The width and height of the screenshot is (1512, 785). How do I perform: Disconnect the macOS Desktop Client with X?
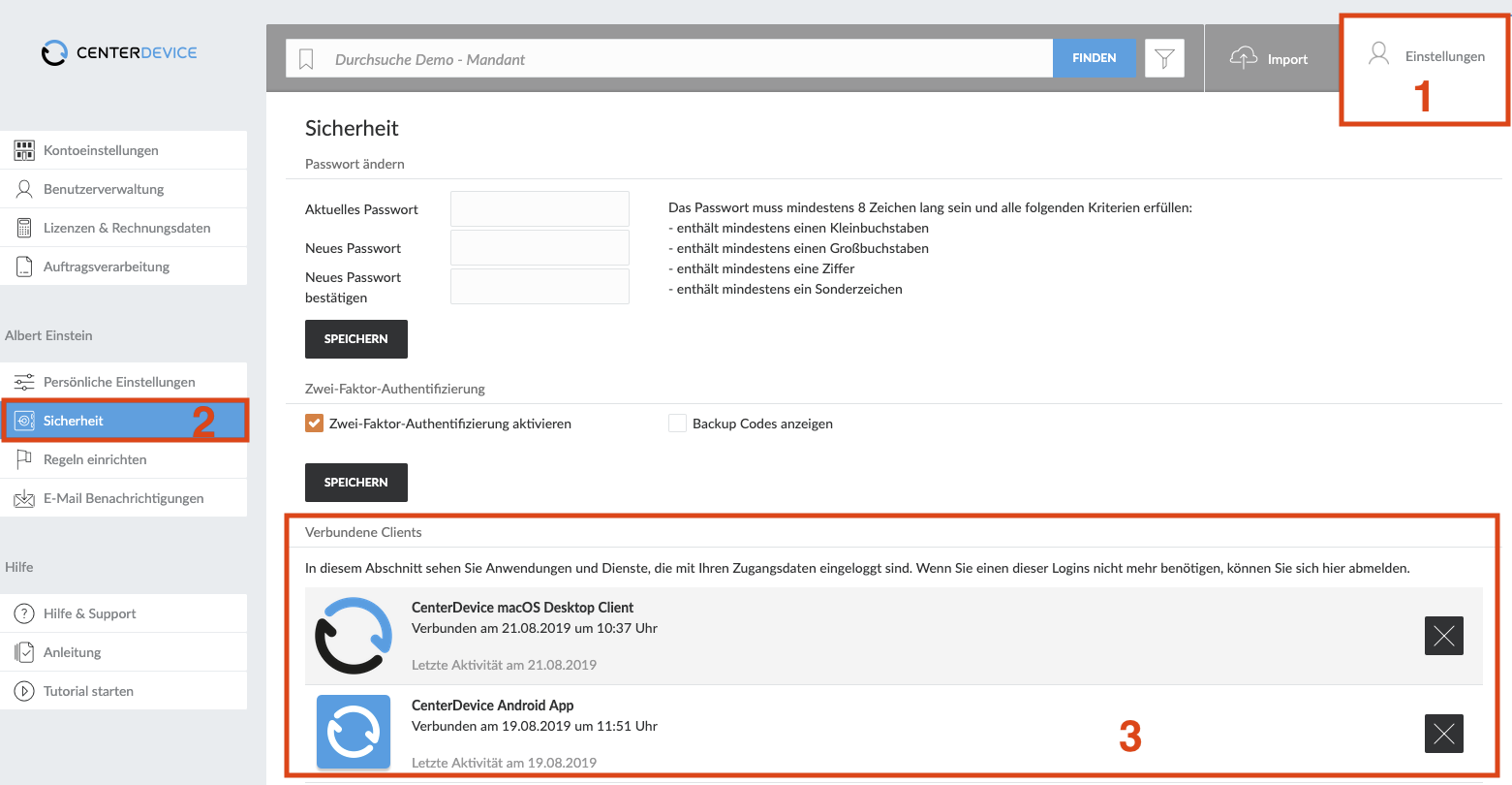click(1443, 636)
